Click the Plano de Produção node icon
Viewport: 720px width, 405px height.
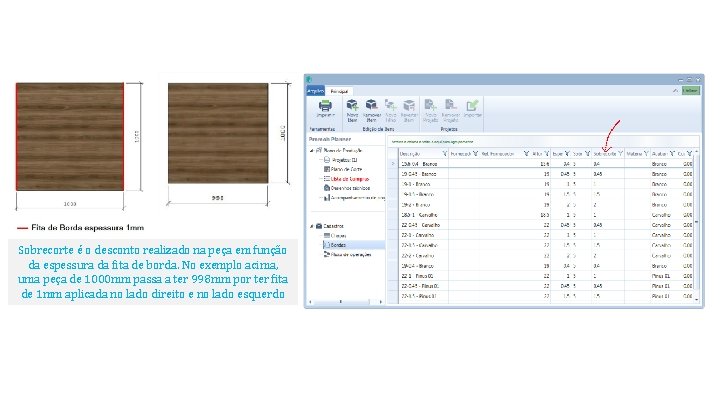click(x=319, y=150)
